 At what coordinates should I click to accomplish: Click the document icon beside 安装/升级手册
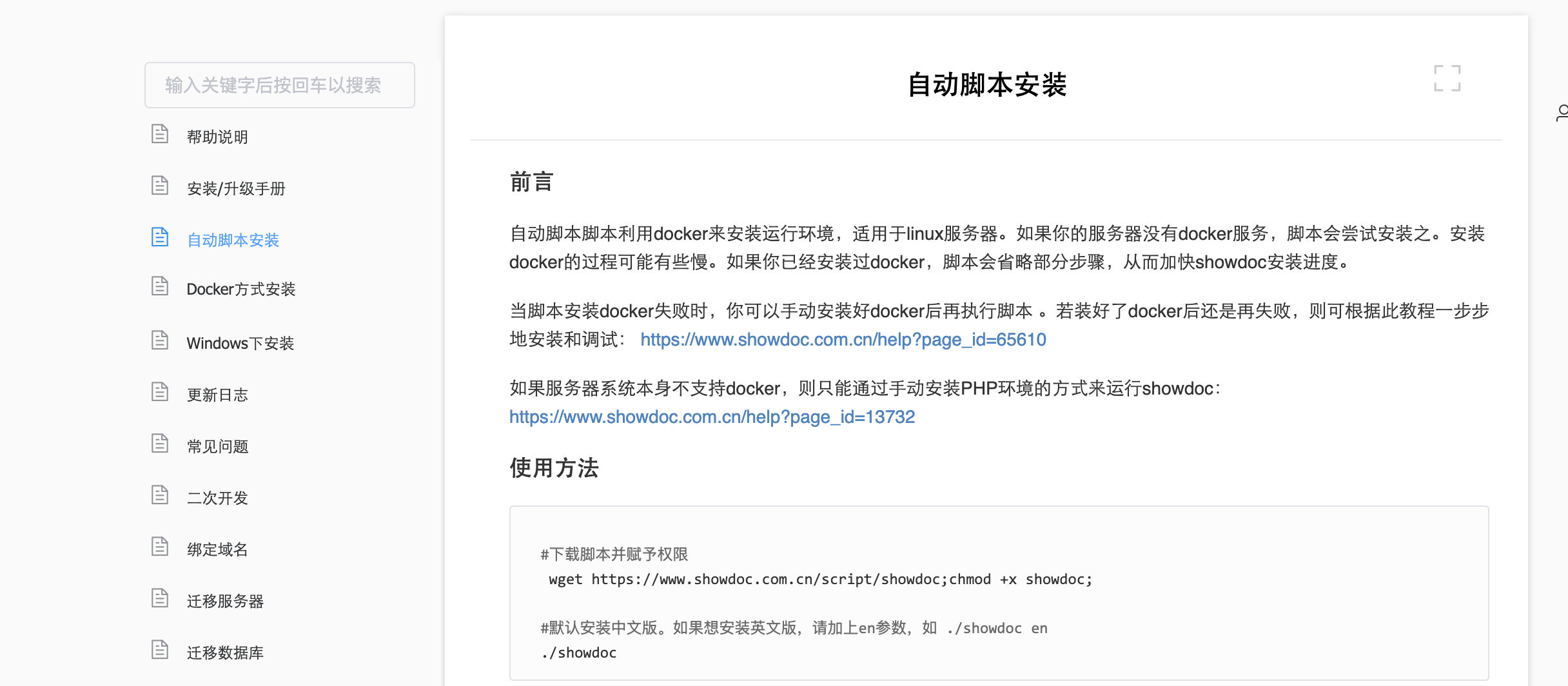click(161, 185)
